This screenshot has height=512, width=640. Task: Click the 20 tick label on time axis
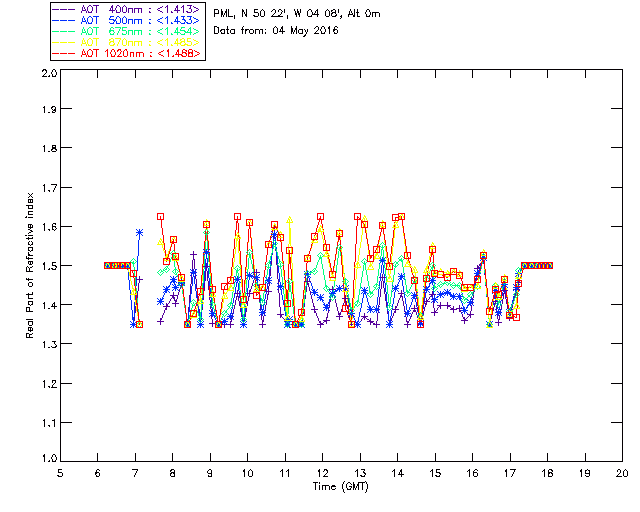[622, 473]
